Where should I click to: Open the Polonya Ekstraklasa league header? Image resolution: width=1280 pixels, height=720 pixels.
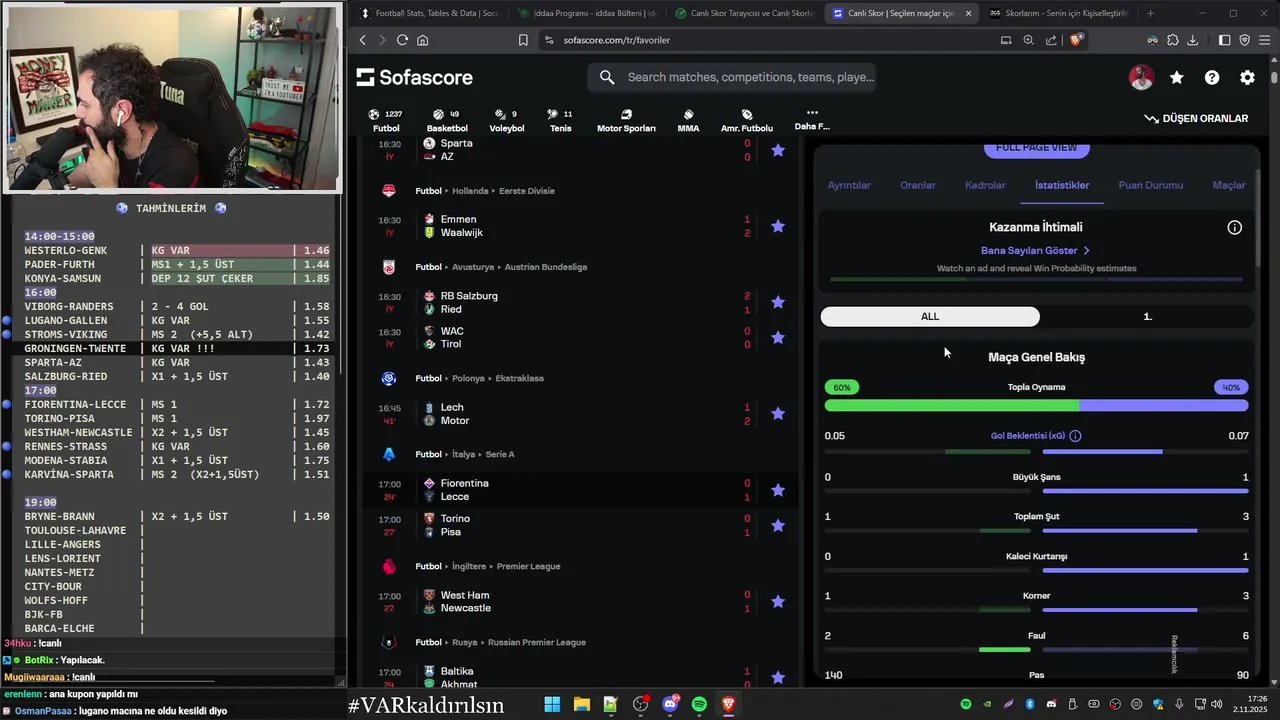point(479,379)
